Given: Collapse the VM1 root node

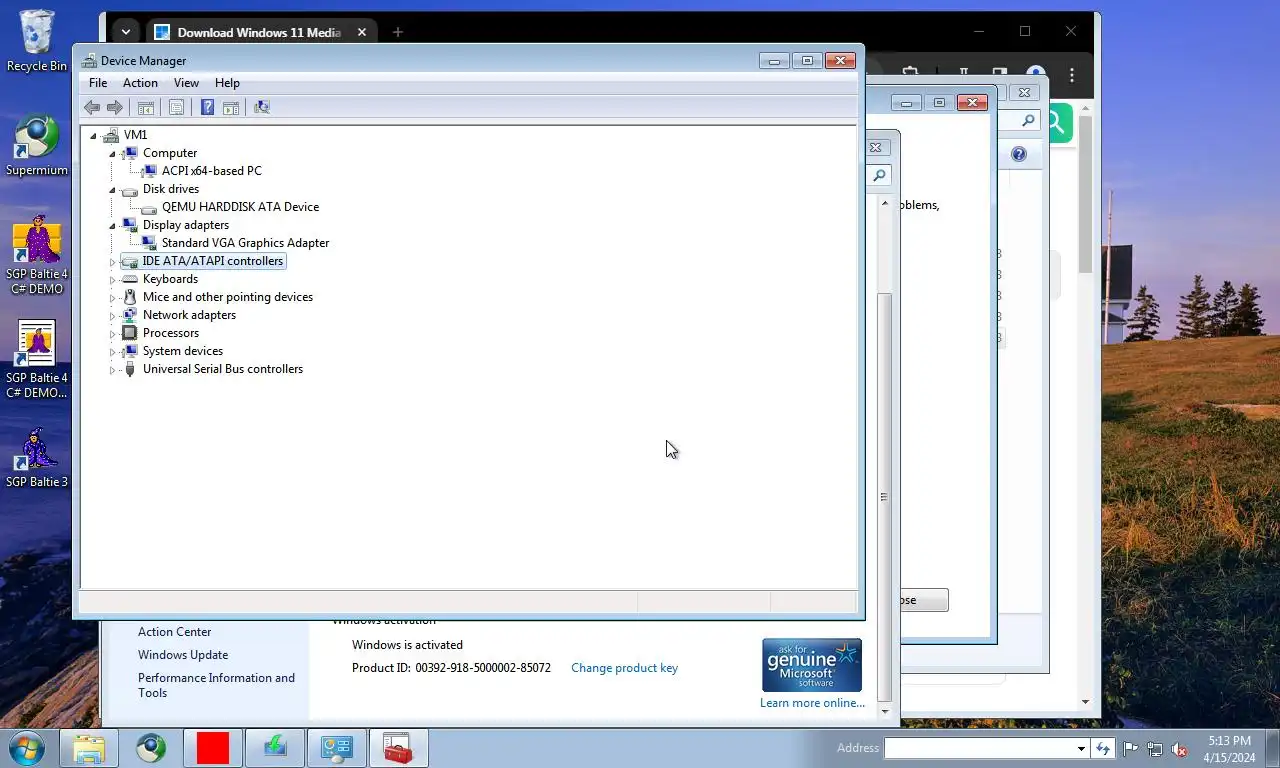Looking at the screenshot, I should coord(93,135).
